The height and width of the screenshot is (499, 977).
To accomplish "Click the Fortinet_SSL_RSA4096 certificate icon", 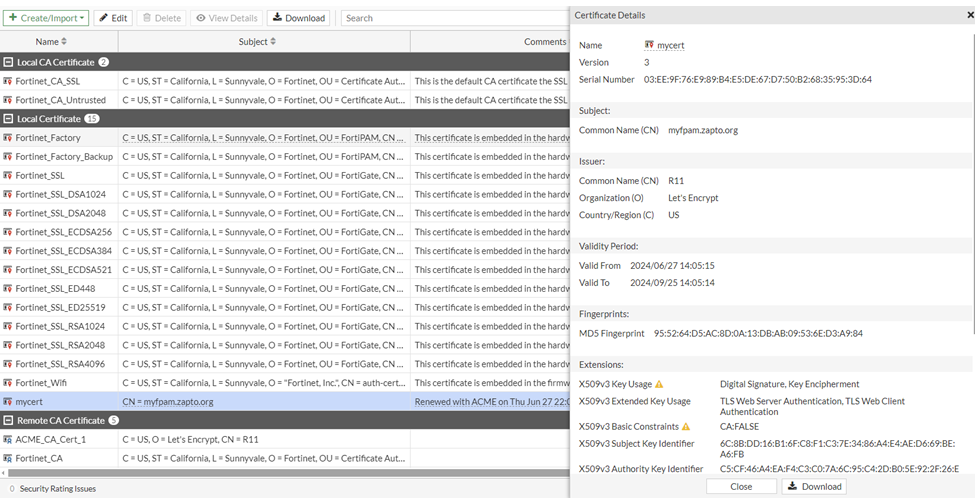I will (7, 364).
